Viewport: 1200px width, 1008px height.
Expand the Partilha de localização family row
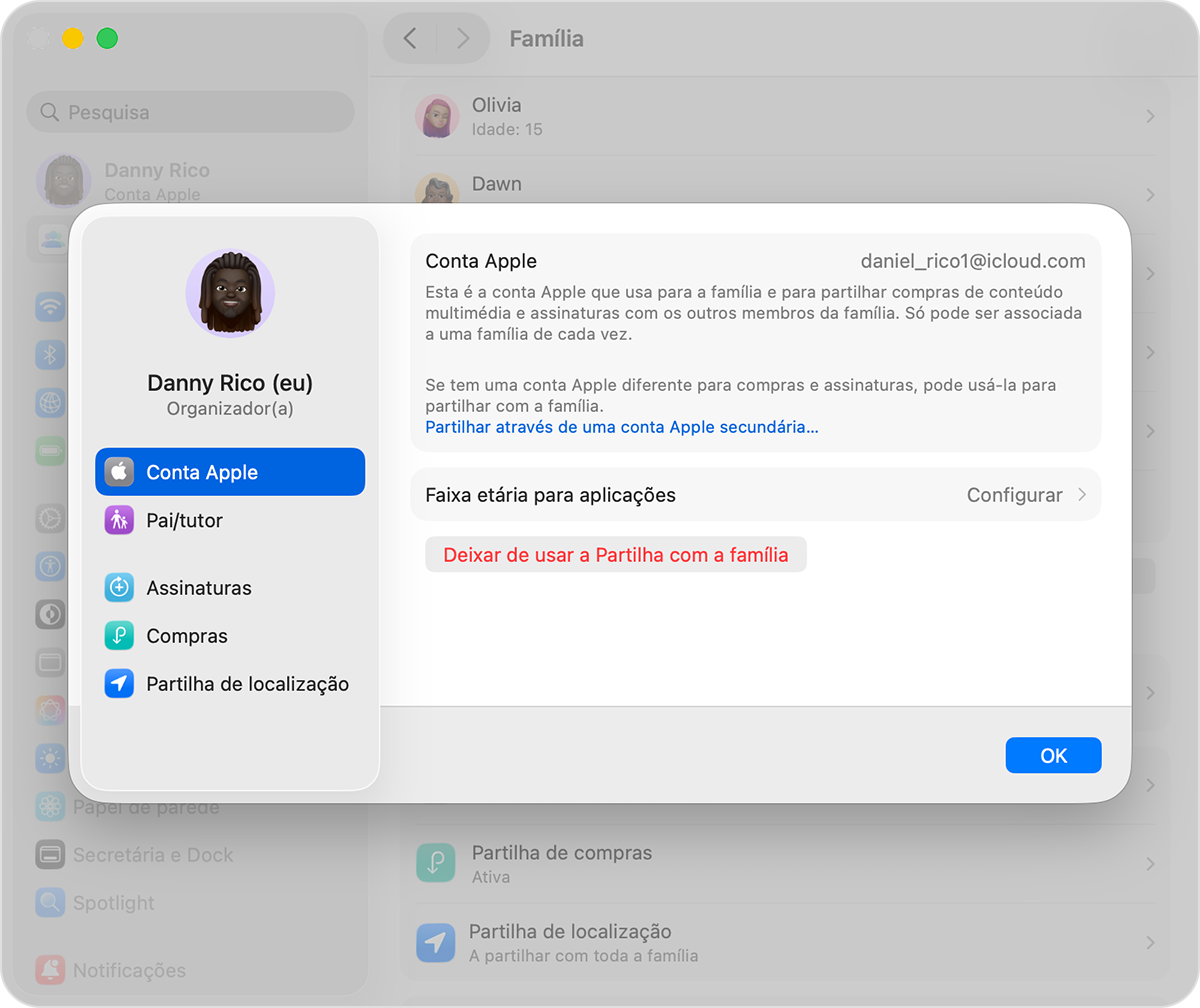pyautogui.click(x=1148, y=942)
